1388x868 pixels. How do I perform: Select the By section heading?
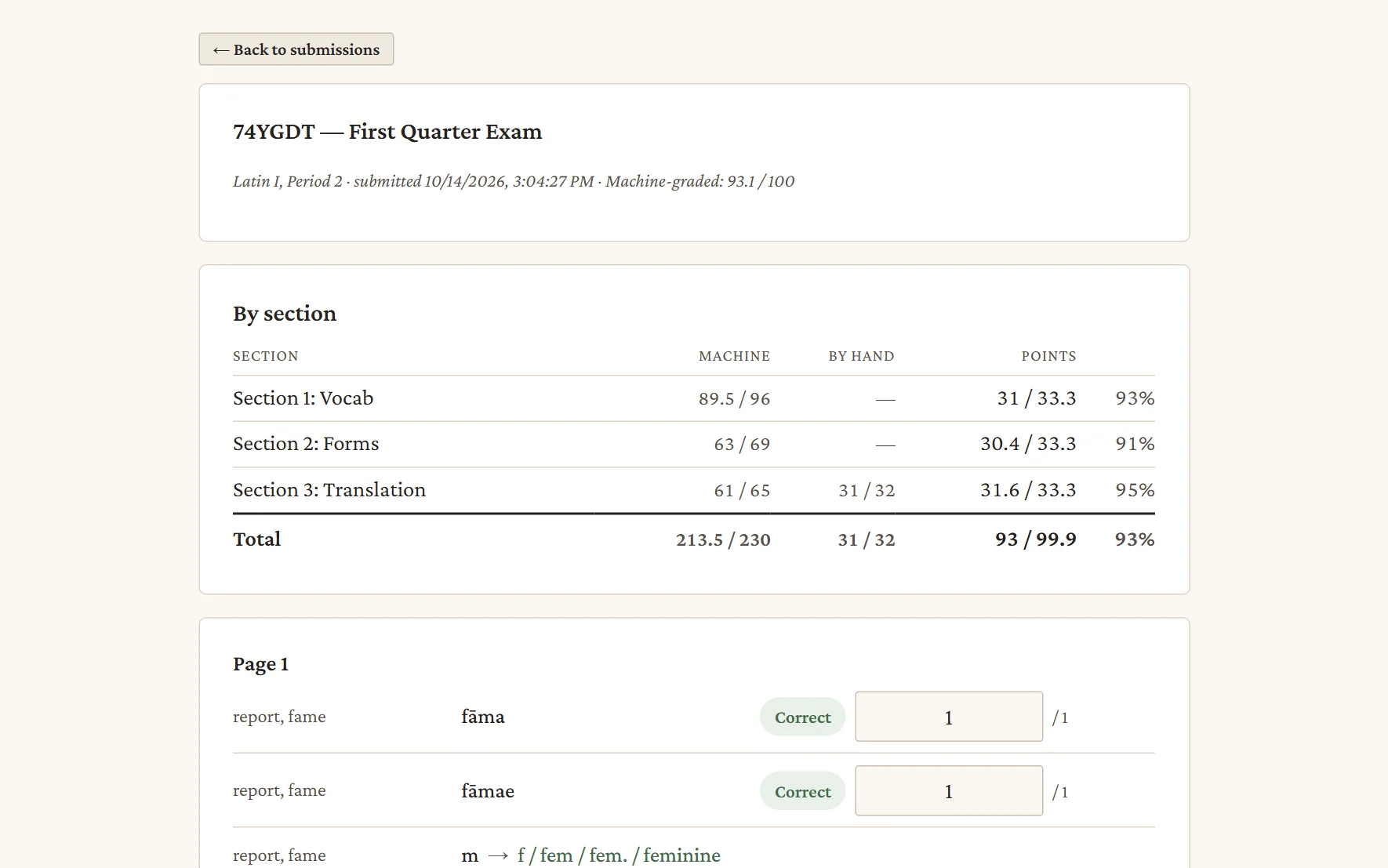click(285, 314)
